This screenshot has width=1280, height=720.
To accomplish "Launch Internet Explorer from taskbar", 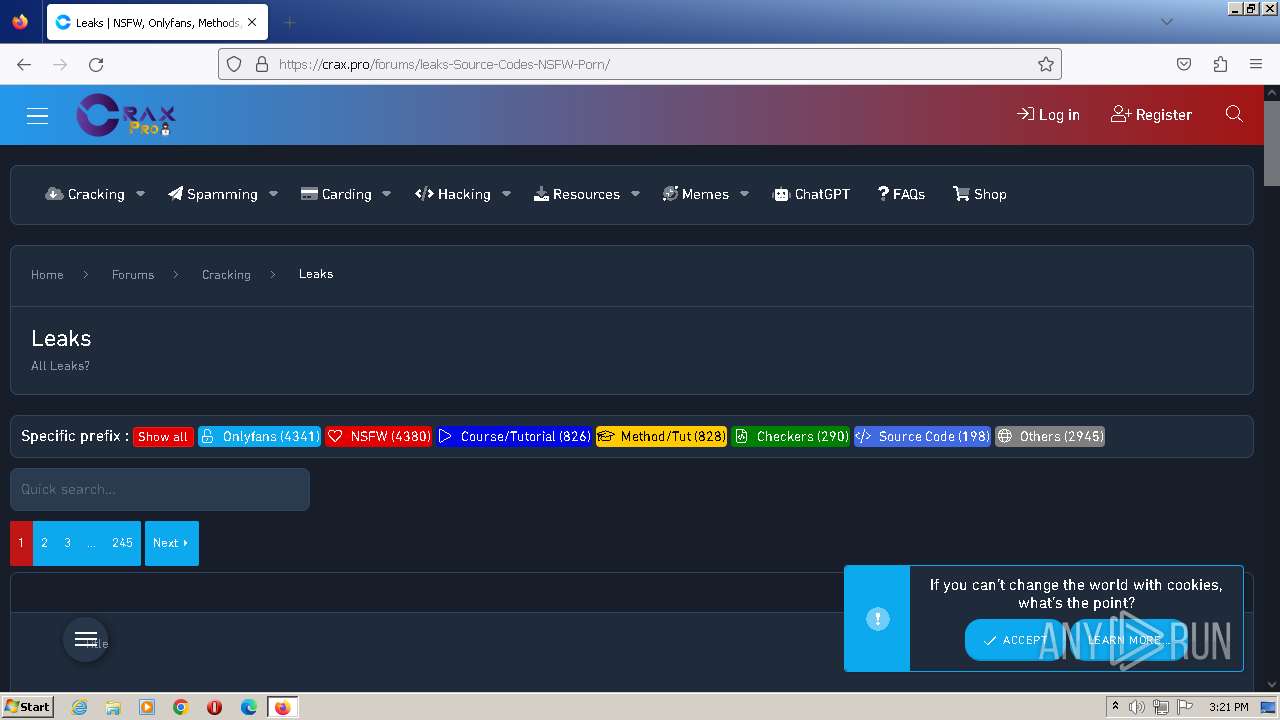I will coord(79,707).
